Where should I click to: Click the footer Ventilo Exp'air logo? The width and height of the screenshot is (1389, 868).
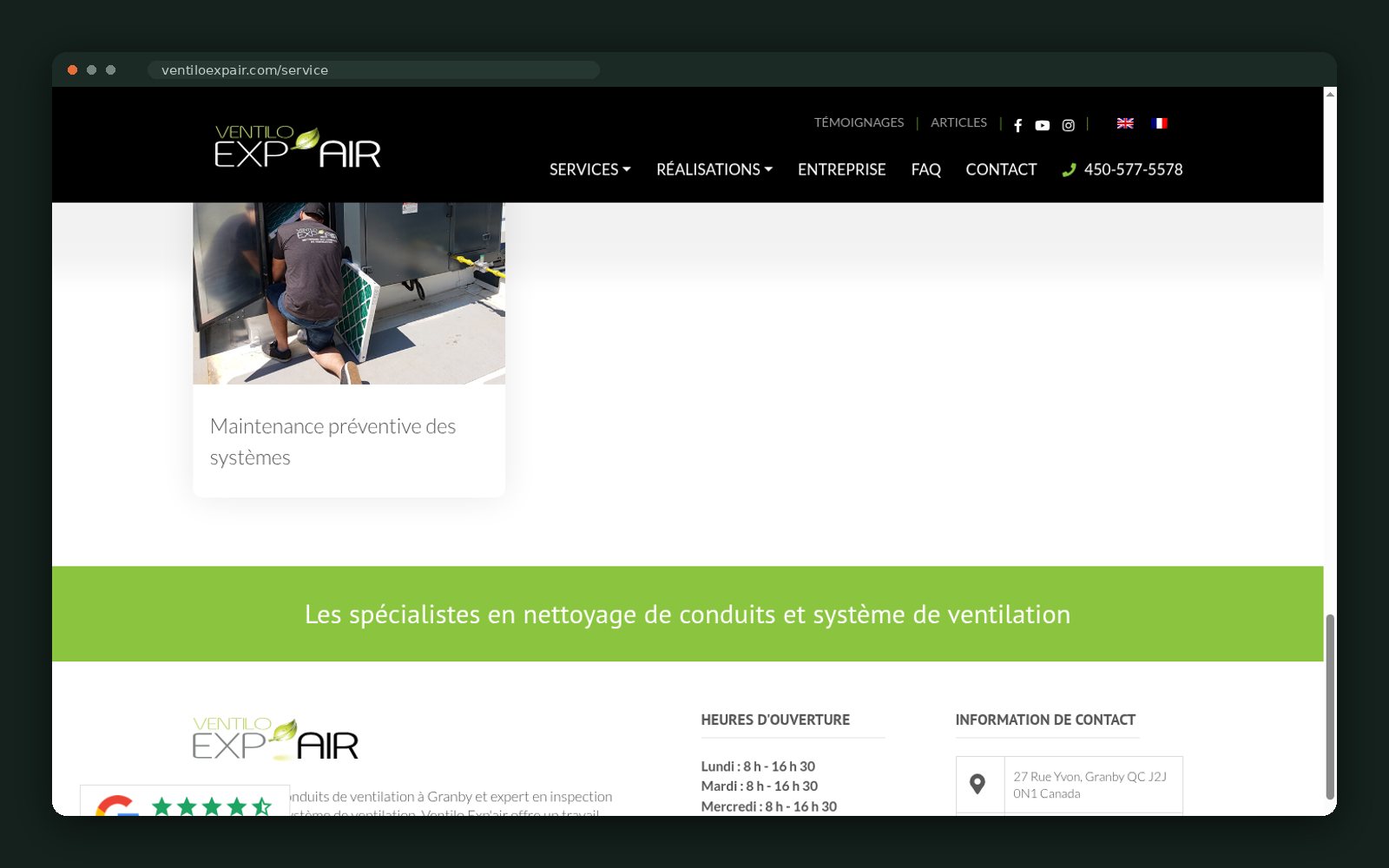[x=276, y=739]
